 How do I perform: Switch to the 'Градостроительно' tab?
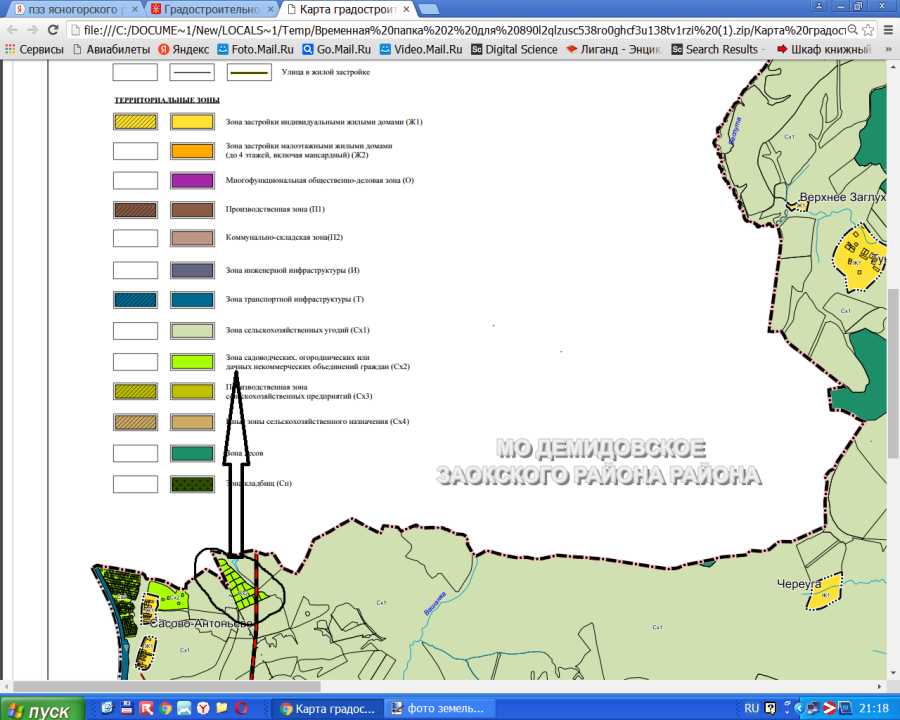point(212,9)
